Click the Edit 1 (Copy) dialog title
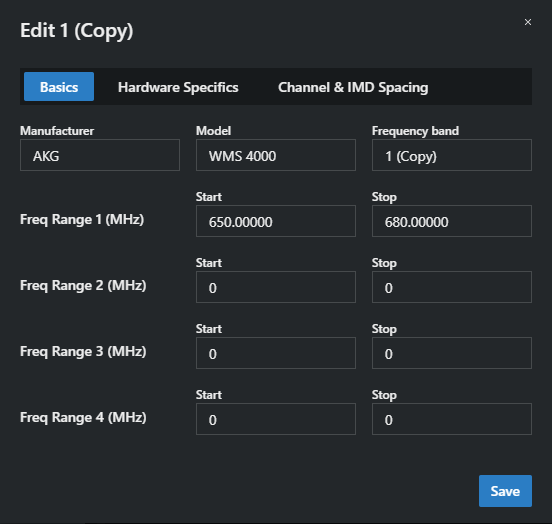The height and width of the screenshot is (524, 552). pyautogui.click(x=77, y=31)
